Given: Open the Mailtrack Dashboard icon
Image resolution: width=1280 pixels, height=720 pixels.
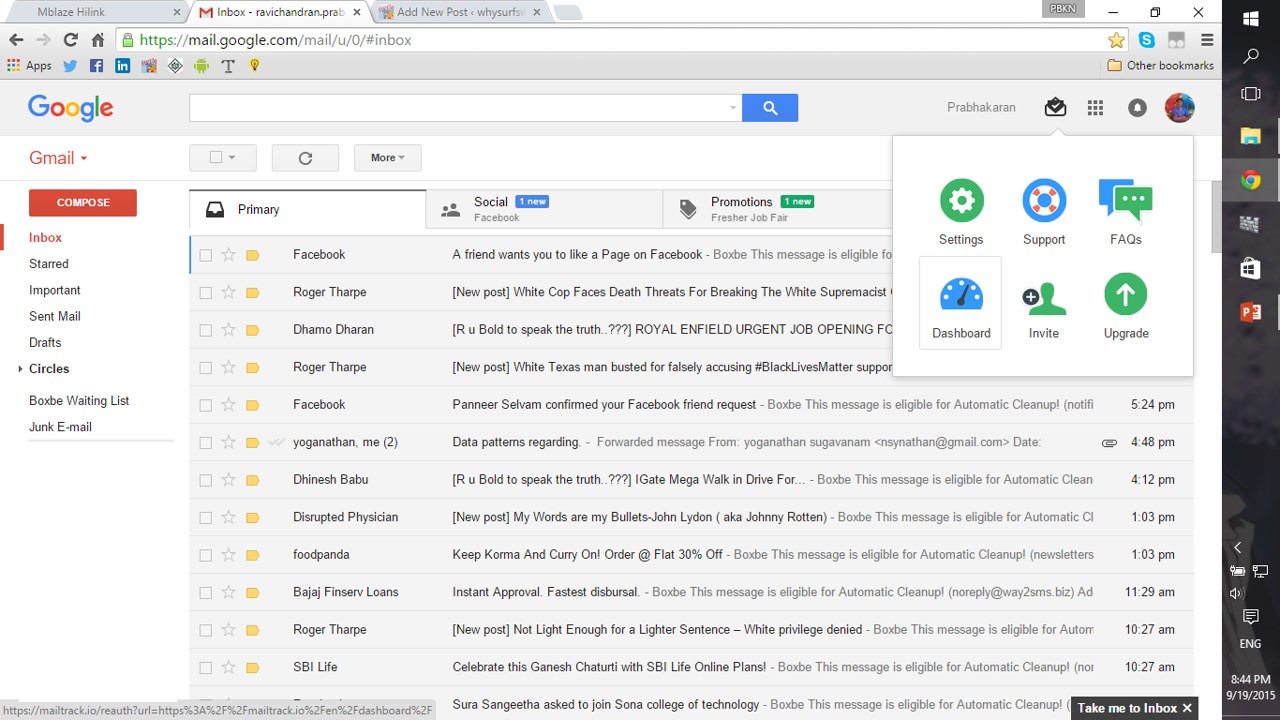Looking at the screenshot, I should coord(961,296).
